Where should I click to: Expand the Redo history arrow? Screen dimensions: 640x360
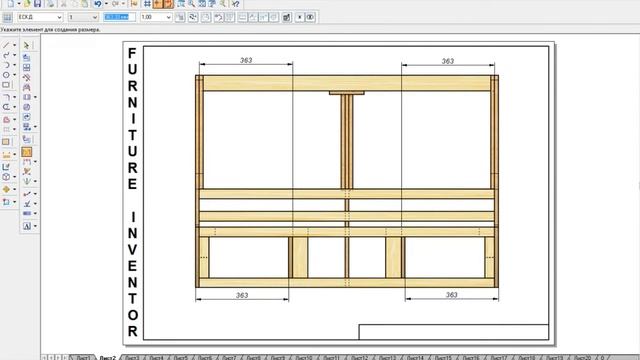123,4
